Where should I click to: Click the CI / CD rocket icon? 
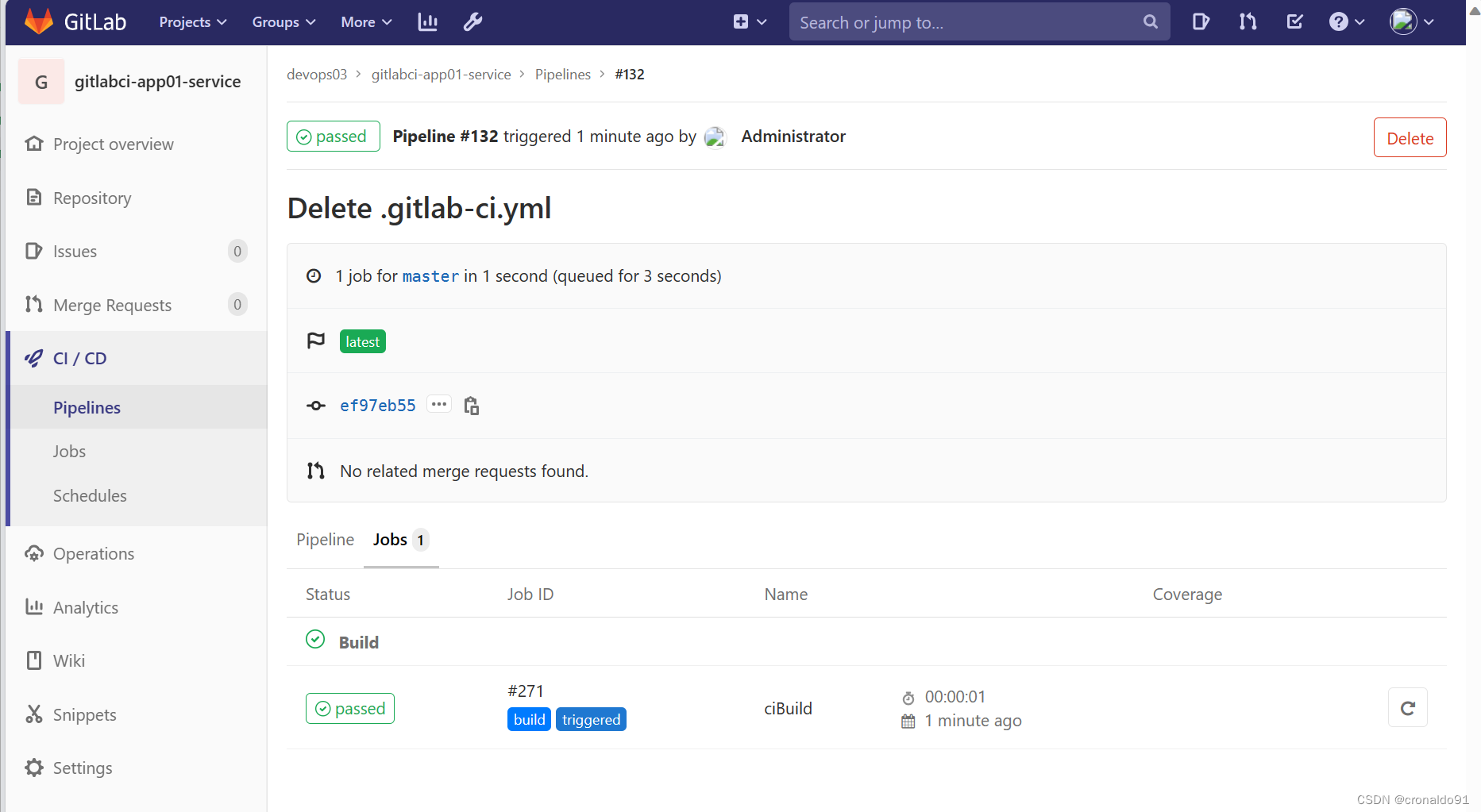(x=34, y=358)
